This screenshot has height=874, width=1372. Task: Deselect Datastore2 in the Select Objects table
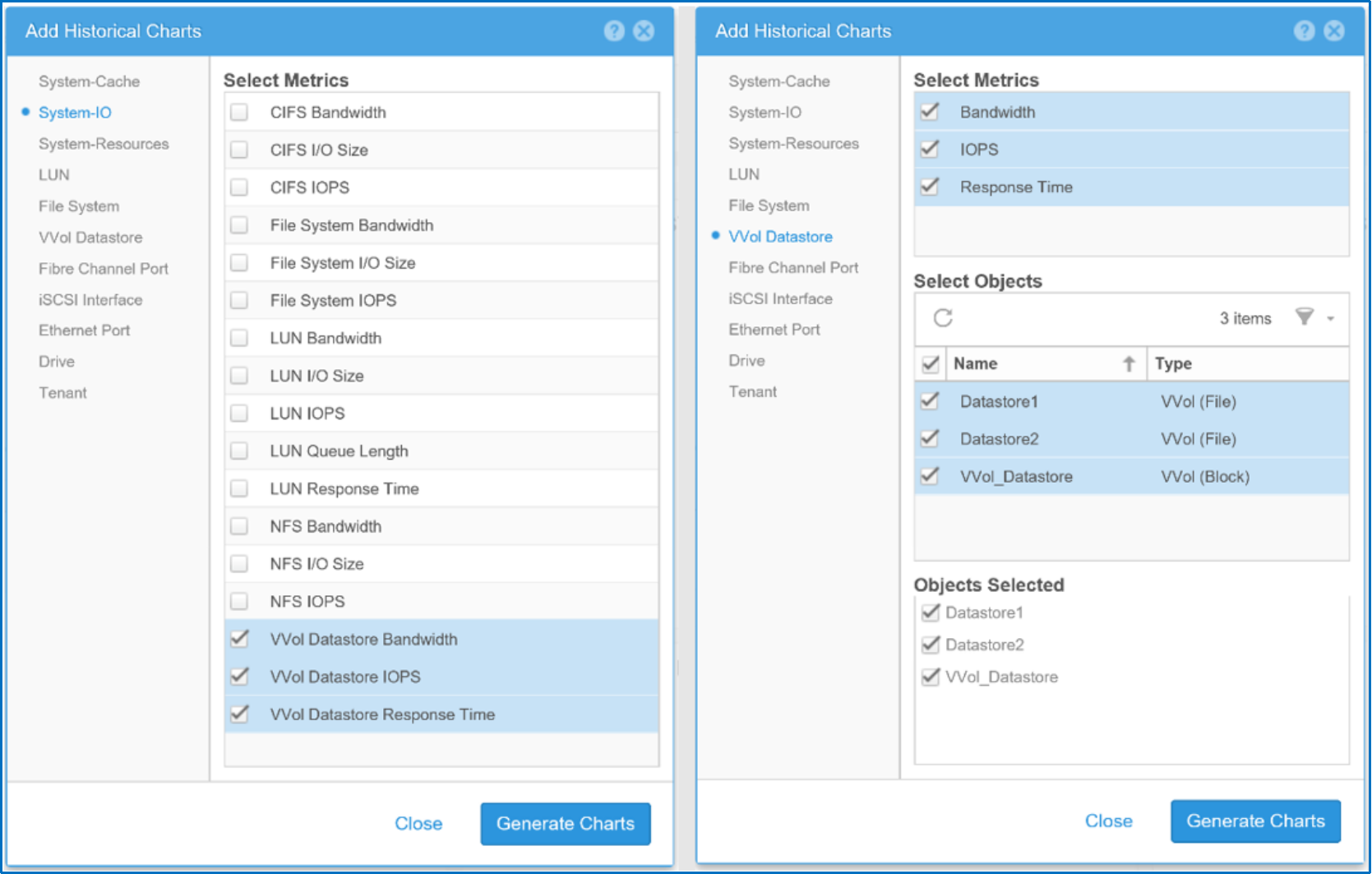930,439
